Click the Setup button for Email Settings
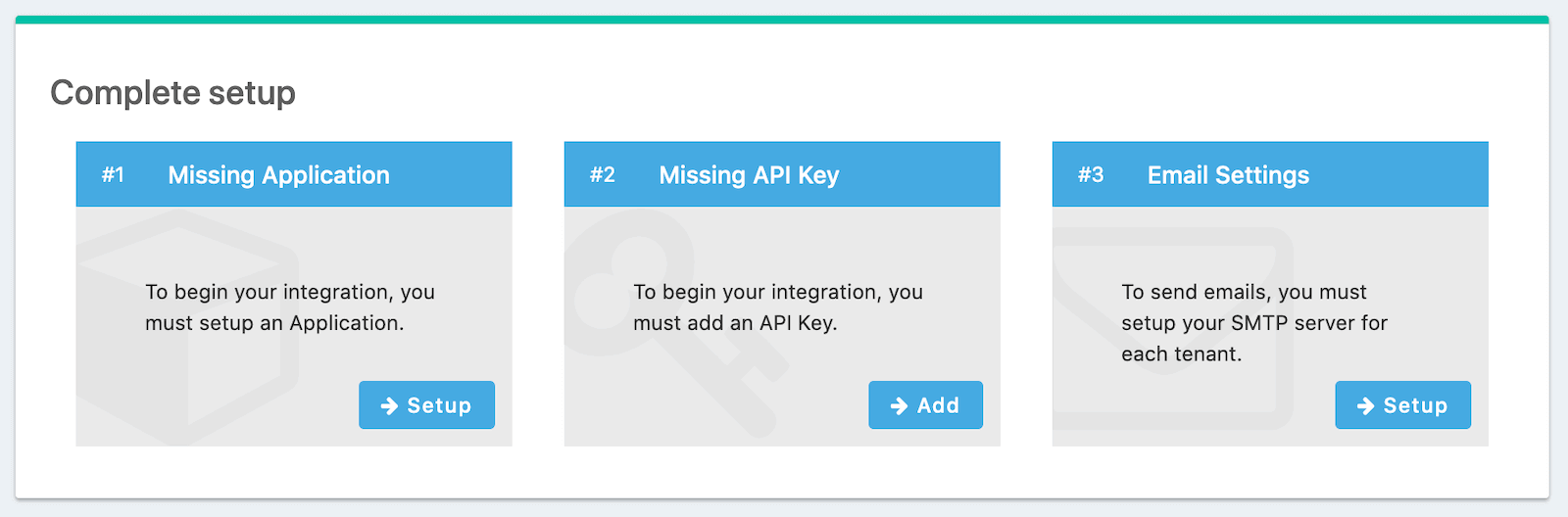This screenshot has height=517, width=1568. click(x=1402, y=405)
